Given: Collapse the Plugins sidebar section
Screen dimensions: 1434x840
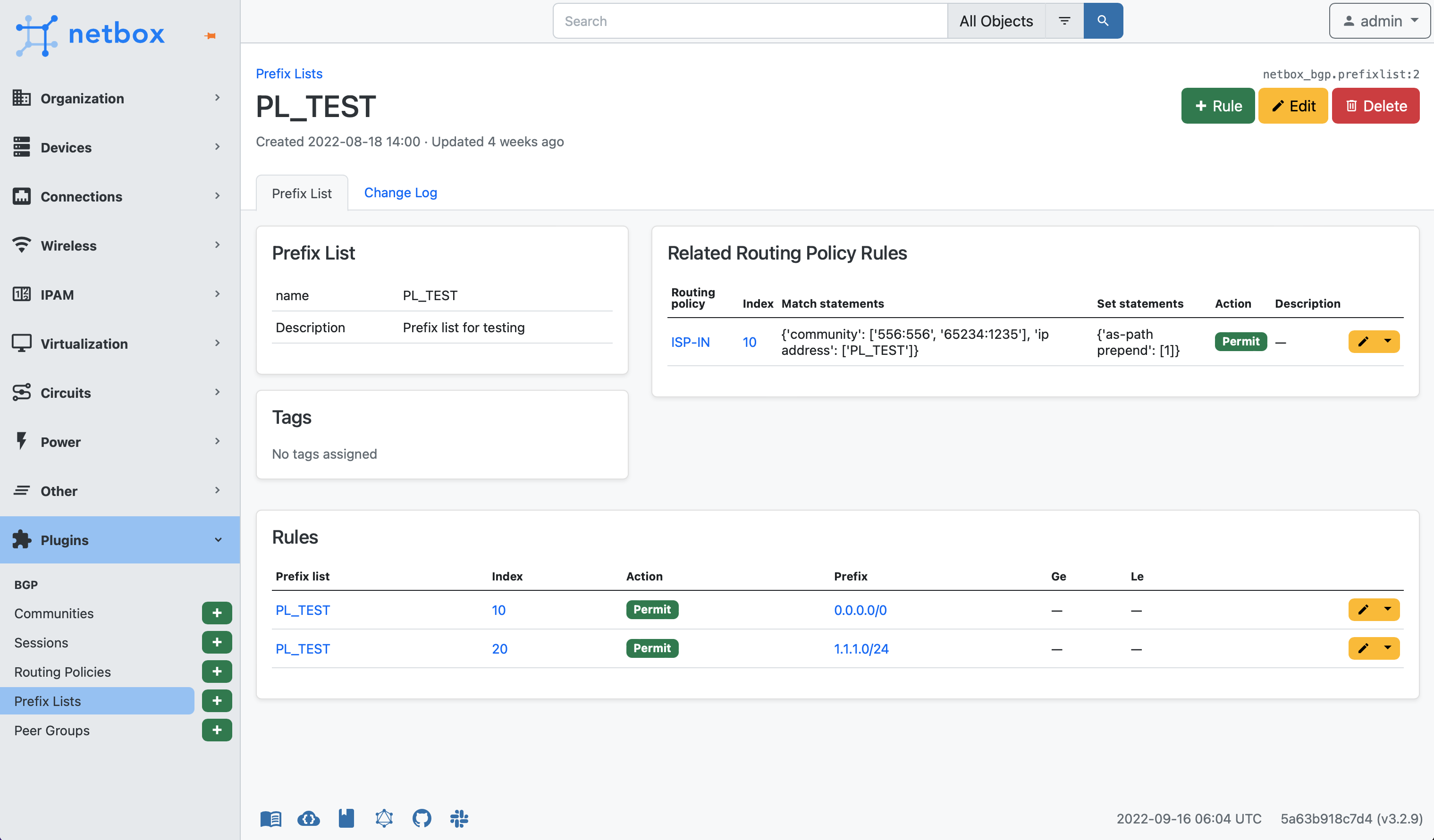Looking at the screenshot, I should (x=119, y=539).
